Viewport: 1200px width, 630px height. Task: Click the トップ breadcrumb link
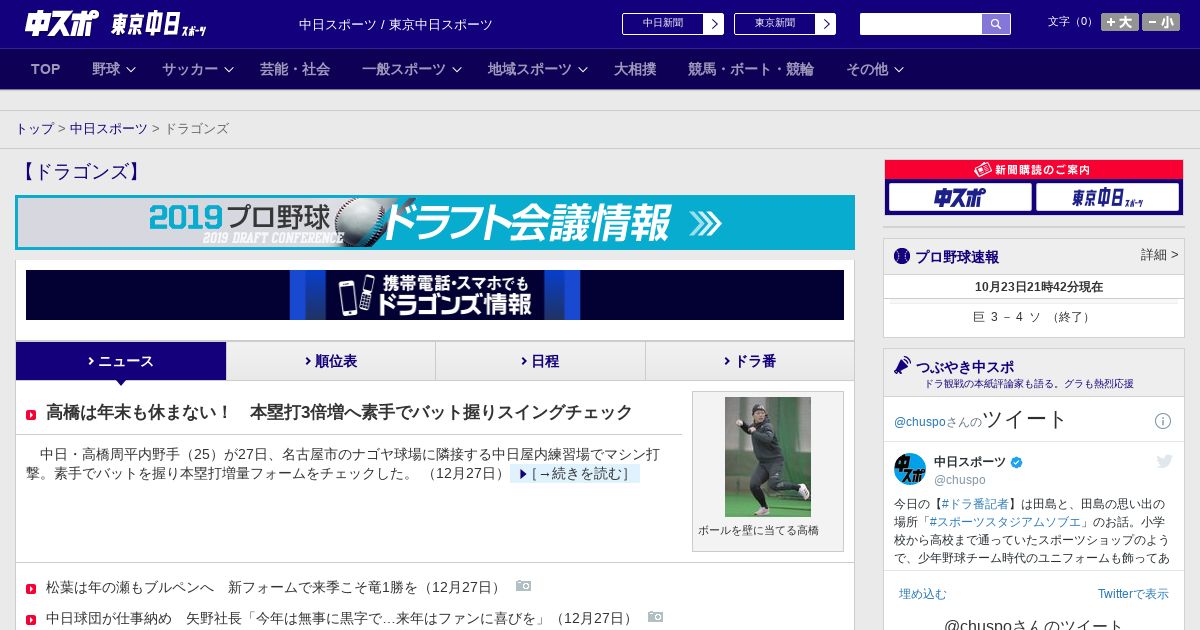[34, 129]
